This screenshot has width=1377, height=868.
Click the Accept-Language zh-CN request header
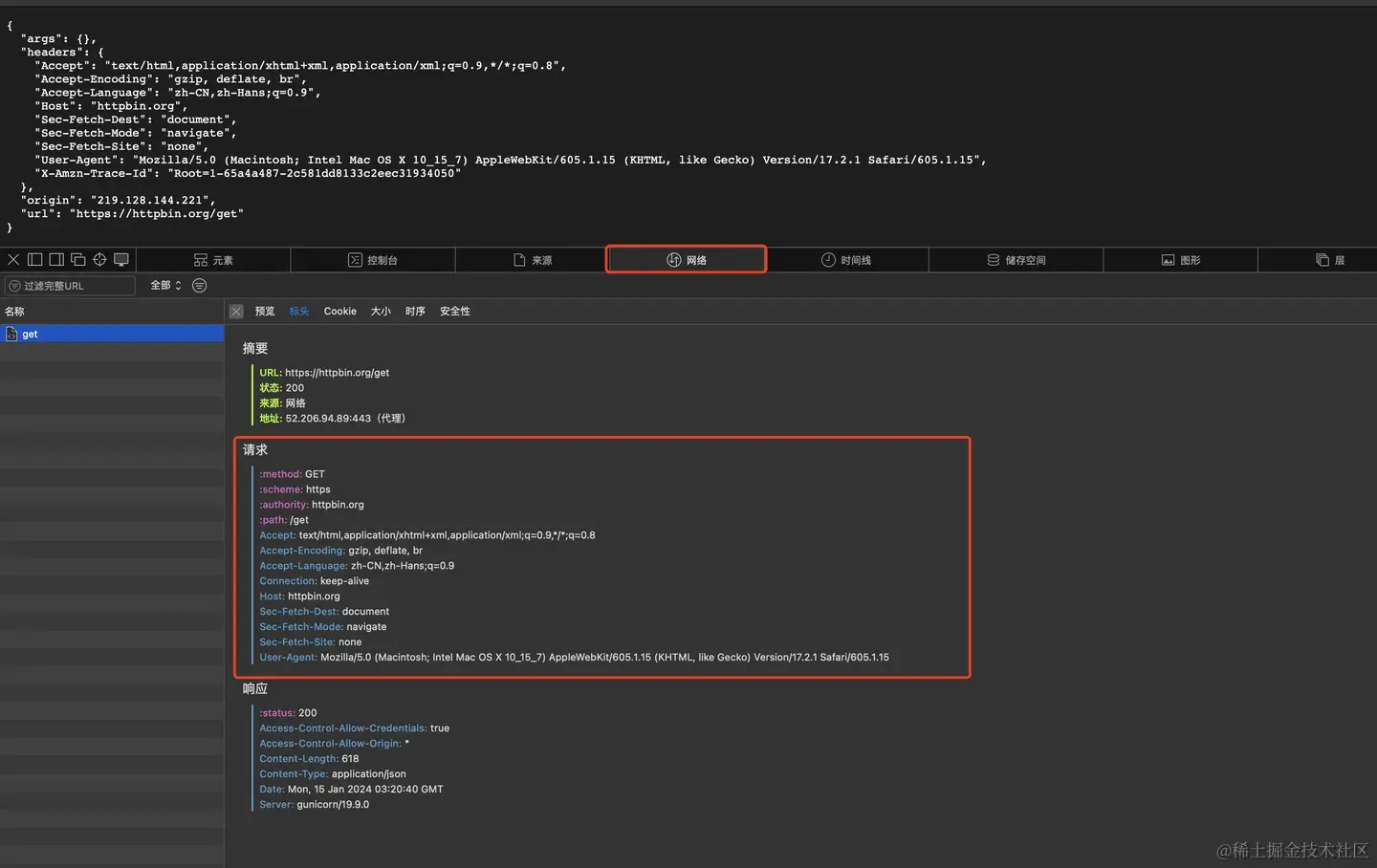tap(357, 566)
